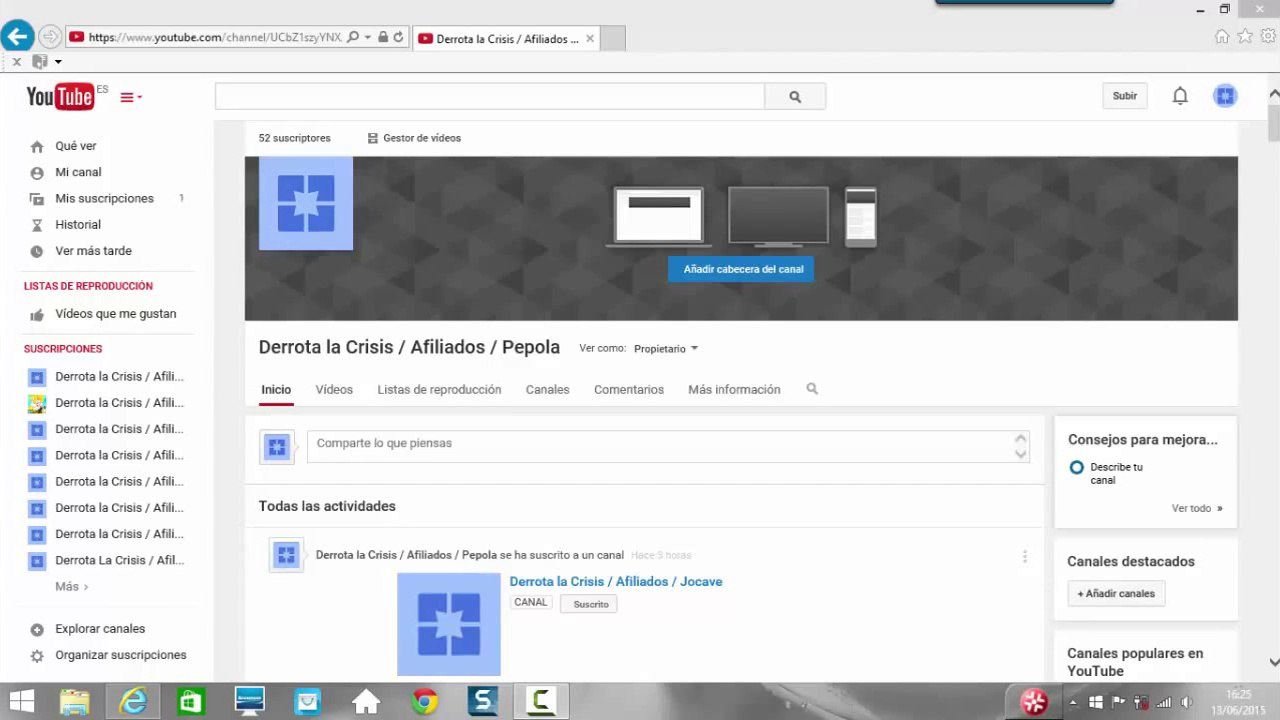This screenshot has width=1280, height=720.
Task: Click the share box down arrow
Action: click(1020, 453)
